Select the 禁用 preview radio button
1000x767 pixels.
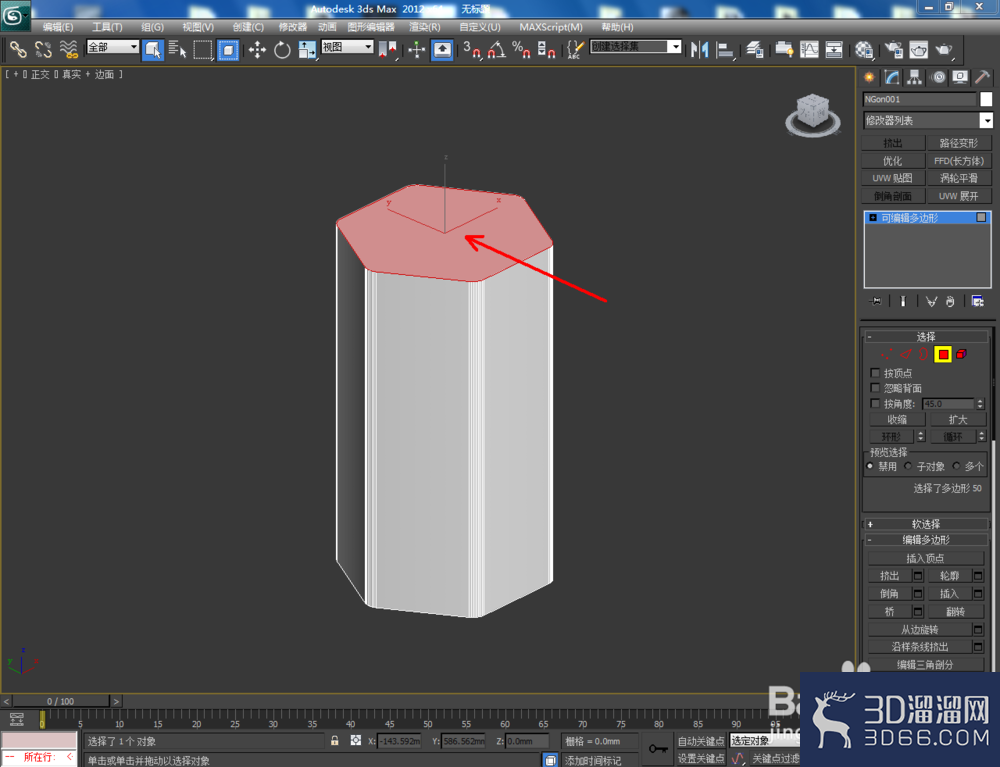pos(870,466)
